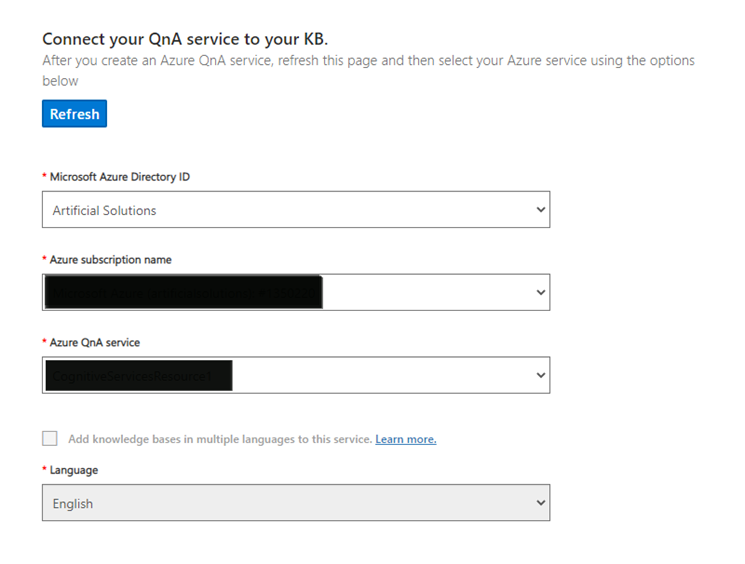Click the "Connect your QnA service" heading
This screenshot has height=564, width=745.
tap(185, 39)
